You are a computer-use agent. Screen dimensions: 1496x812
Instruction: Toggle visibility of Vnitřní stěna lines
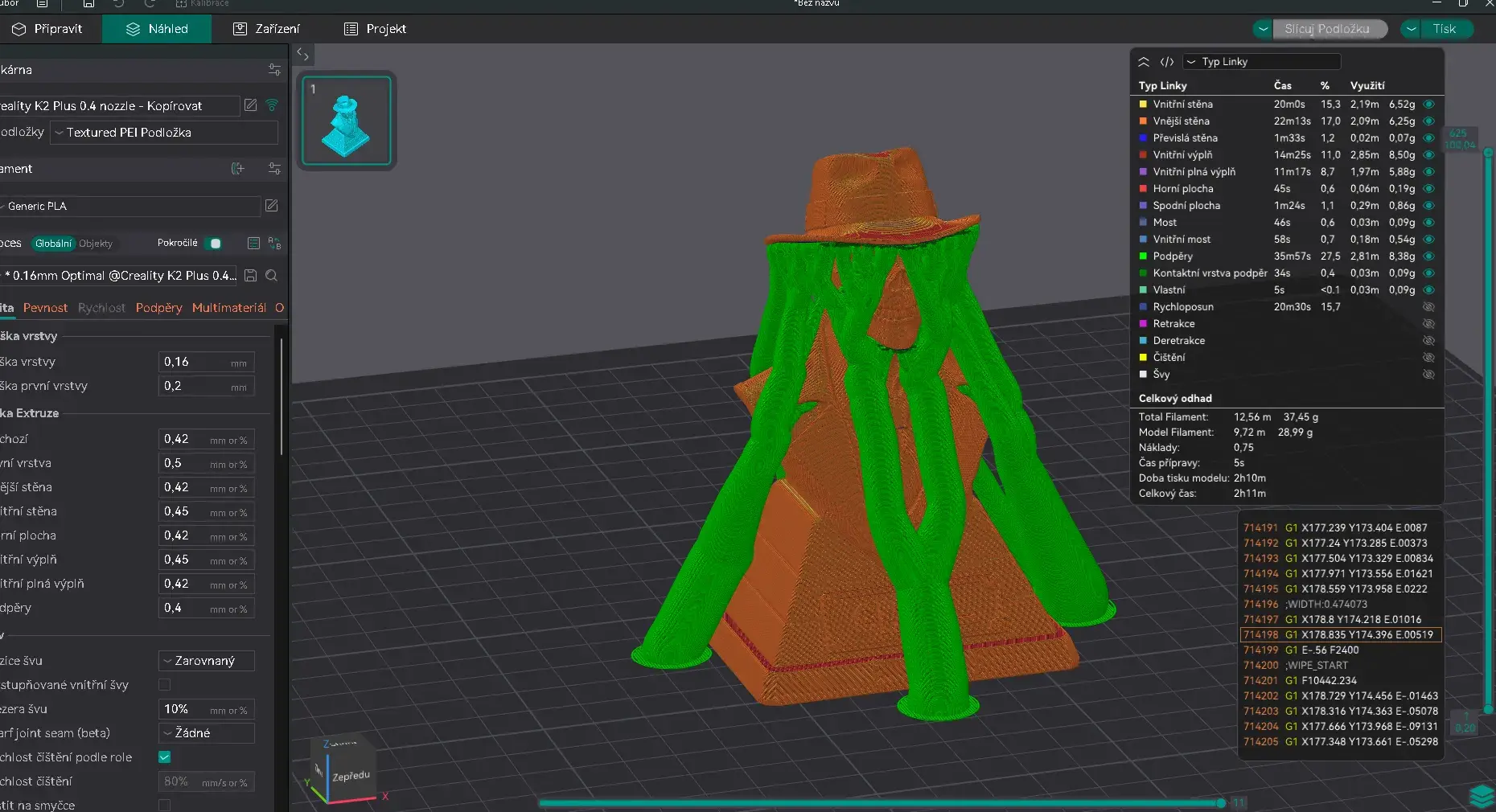(1428, 105)
